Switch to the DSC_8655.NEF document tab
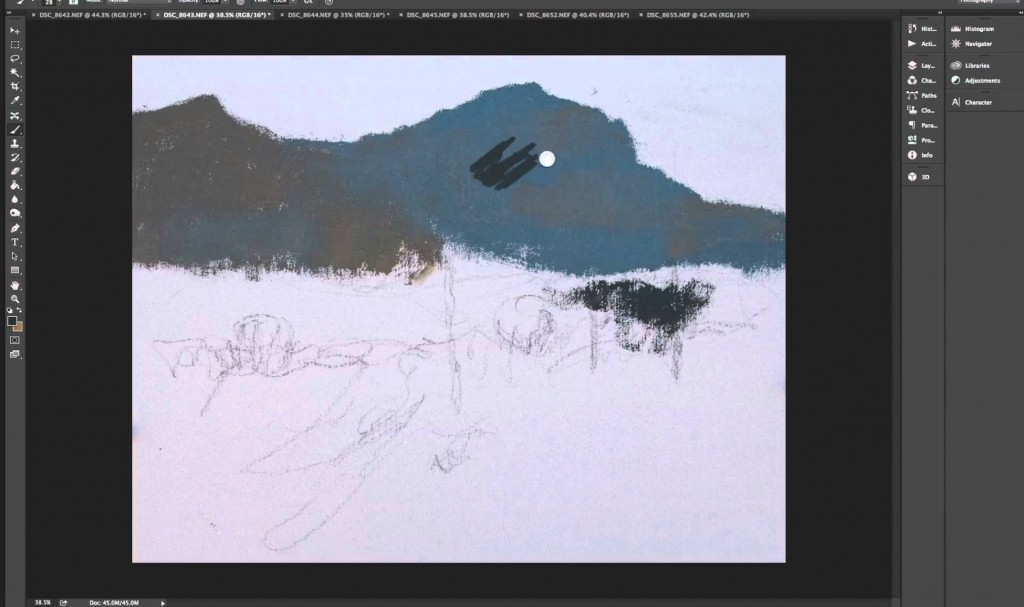The image size is (1024, 607). click(x=684, y=16)
